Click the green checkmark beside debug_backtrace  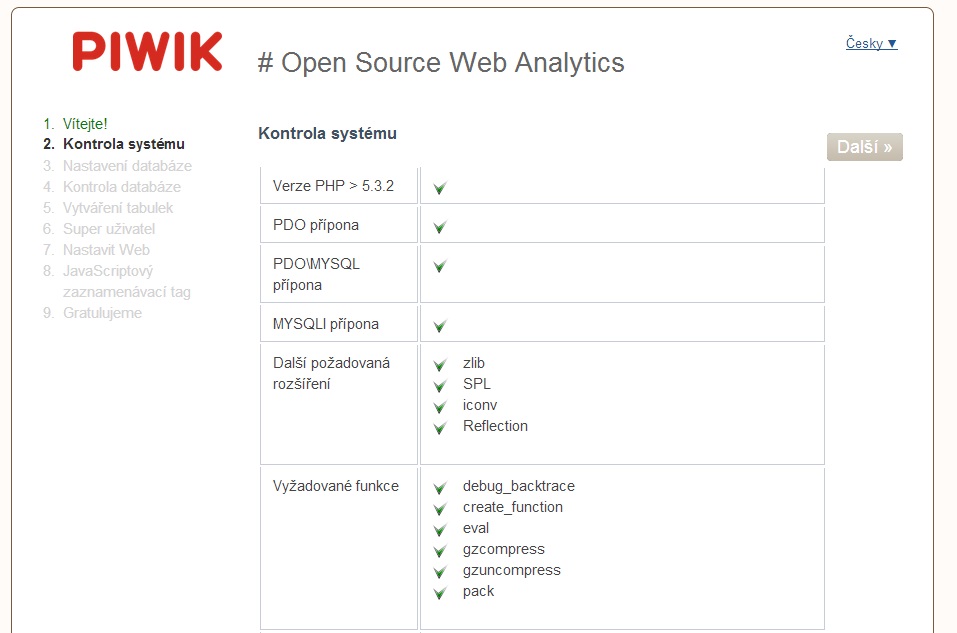click(439, 488)
